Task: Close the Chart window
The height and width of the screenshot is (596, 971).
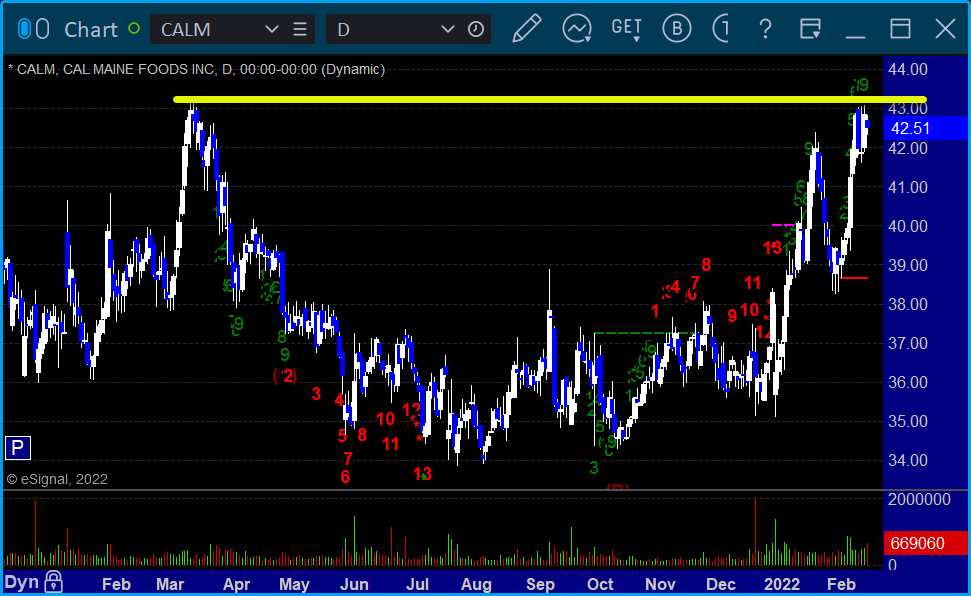Action: (x=946, y=28)
